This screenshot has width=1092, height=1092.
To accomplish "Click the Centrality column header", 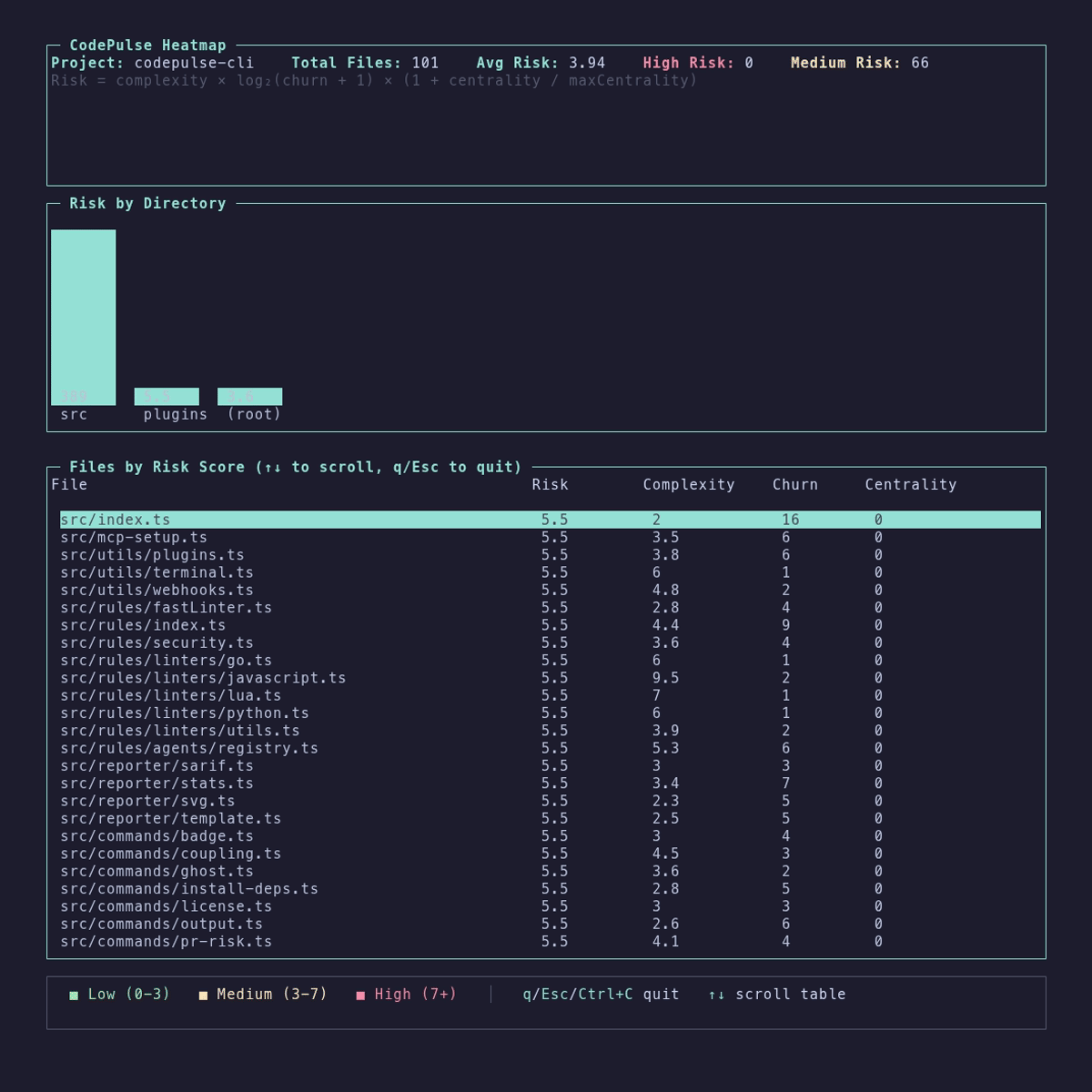I will coord(911,485).
